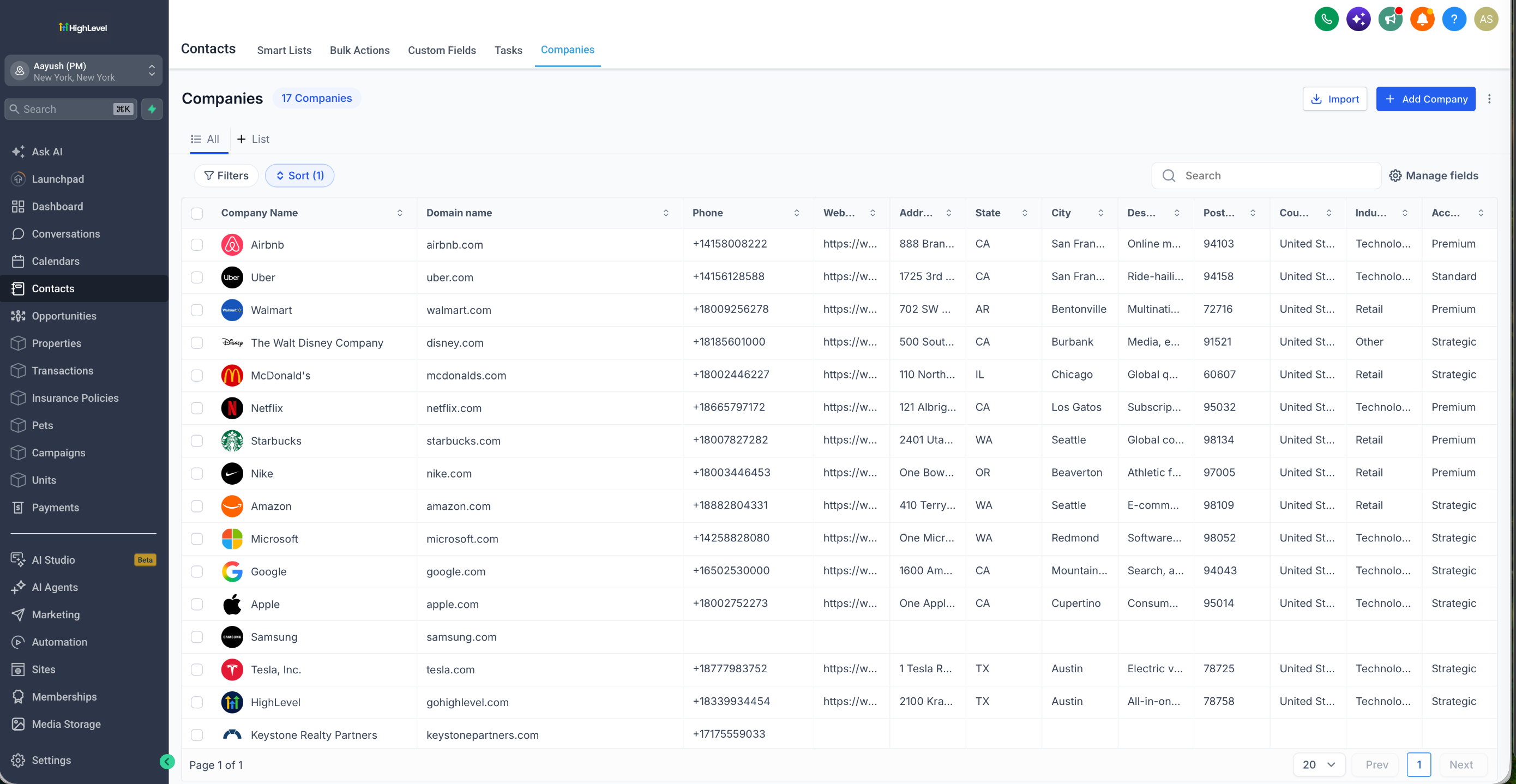The height and width of the screenshot is (784, 1516).
Task: Open the three-dot more options menu
Action: click(1489, 99)
